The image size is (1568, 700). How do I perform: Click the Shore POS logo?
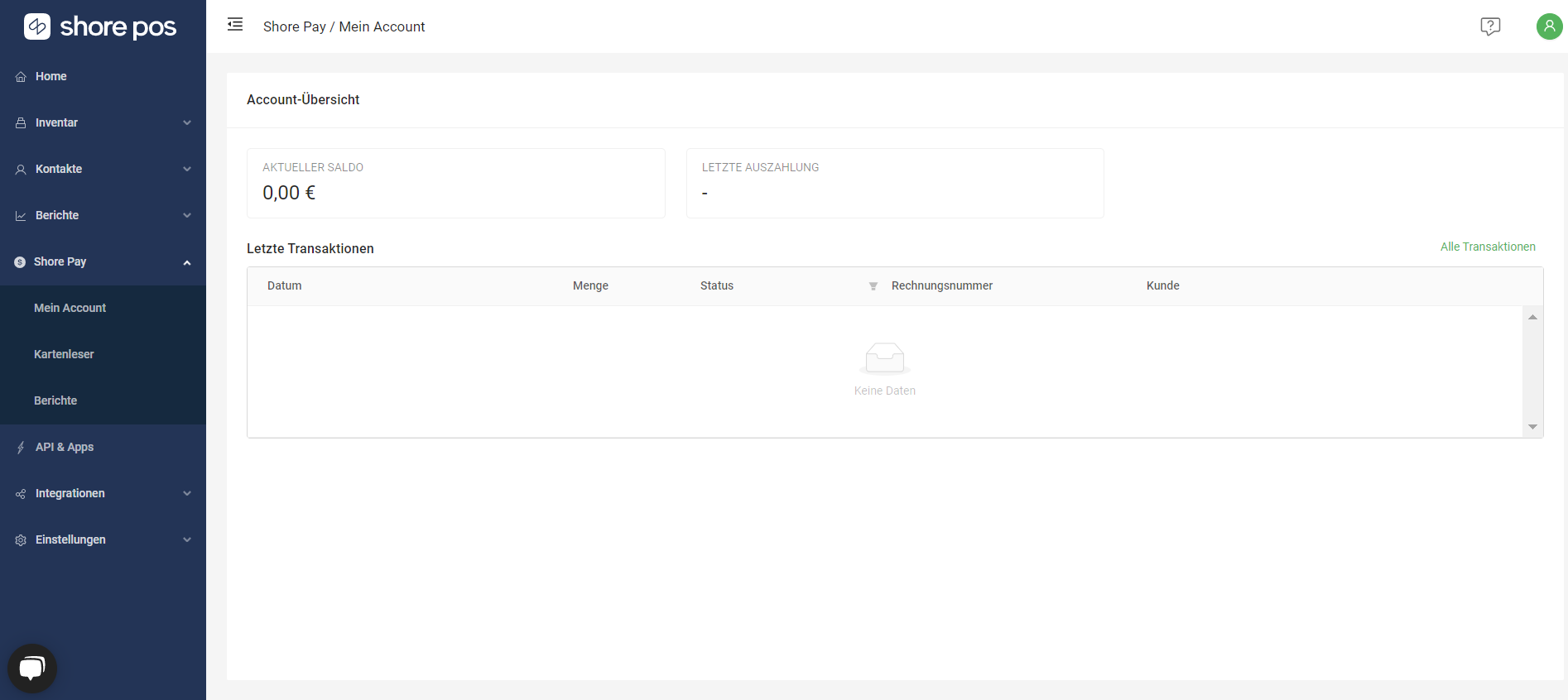click(x=100, y=26)
